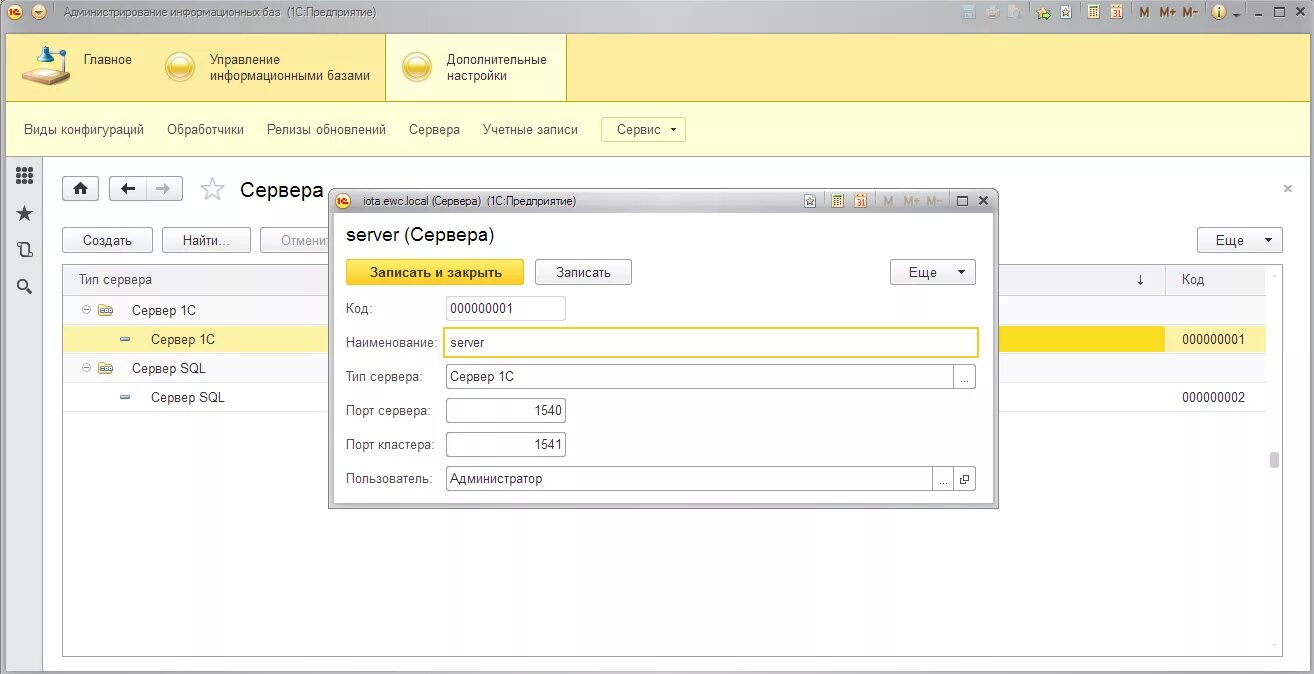This screenshot has width=1314, height=674.
Task: Click the add-to-favorites page icon in title bar
Action: point(1066,12)
